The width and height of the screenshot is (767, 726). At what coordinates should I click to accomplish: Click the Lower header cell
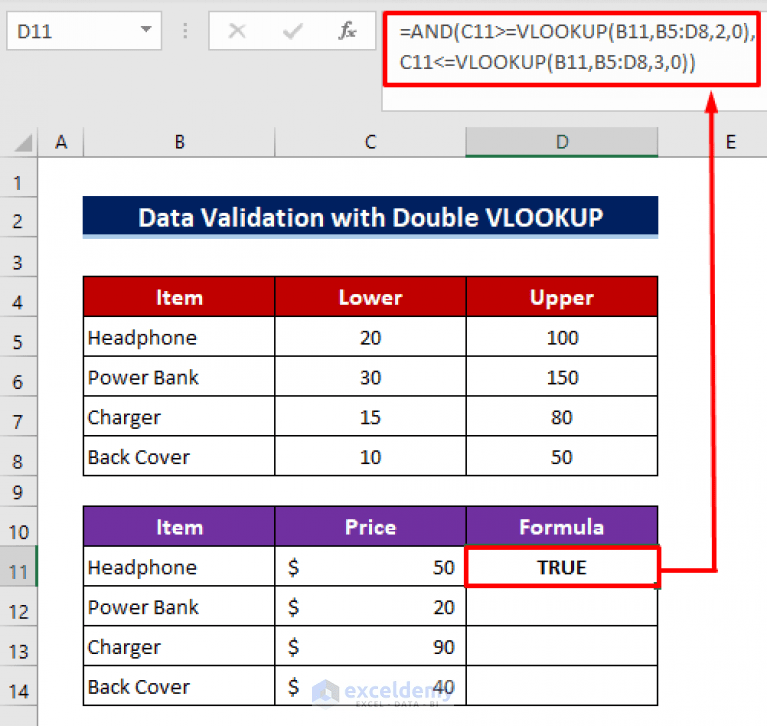tap(370, 297)
